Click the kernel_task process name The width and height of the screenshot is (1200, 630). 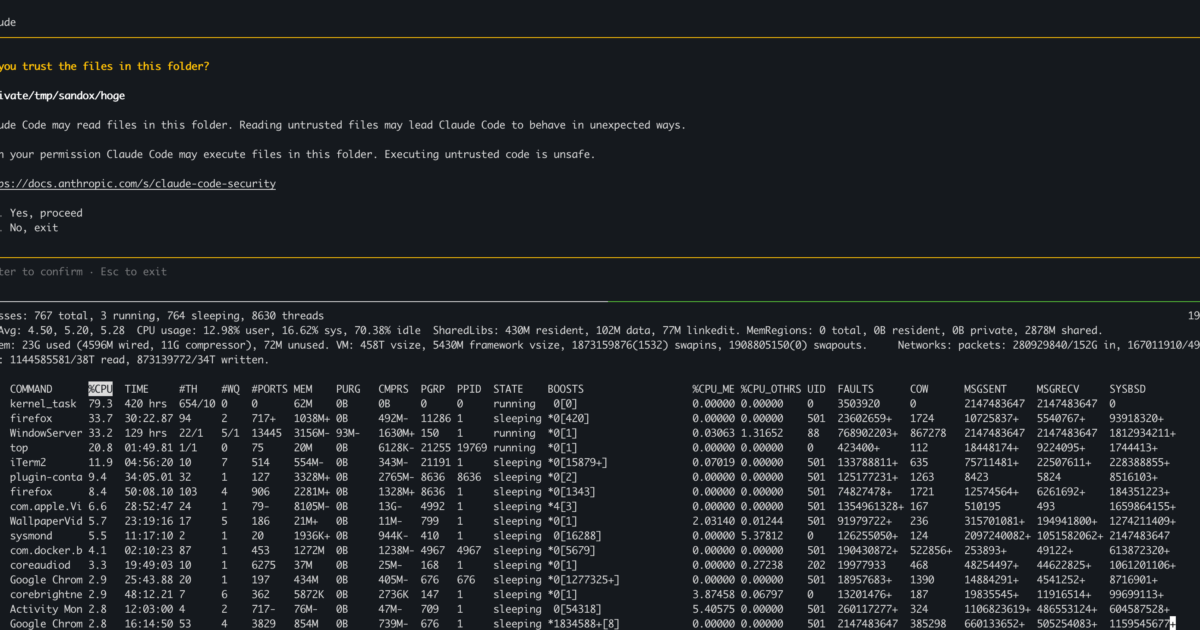point(42,404)
